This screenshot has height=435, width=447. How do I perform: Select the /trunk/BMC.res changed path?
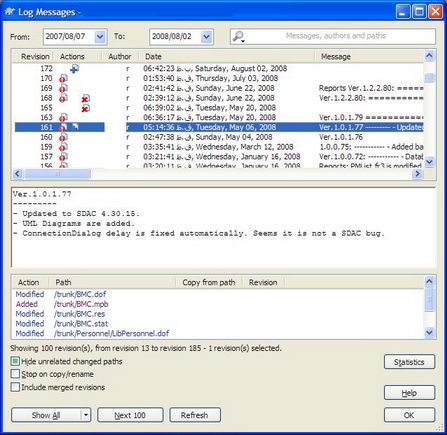tap(79, 314)
